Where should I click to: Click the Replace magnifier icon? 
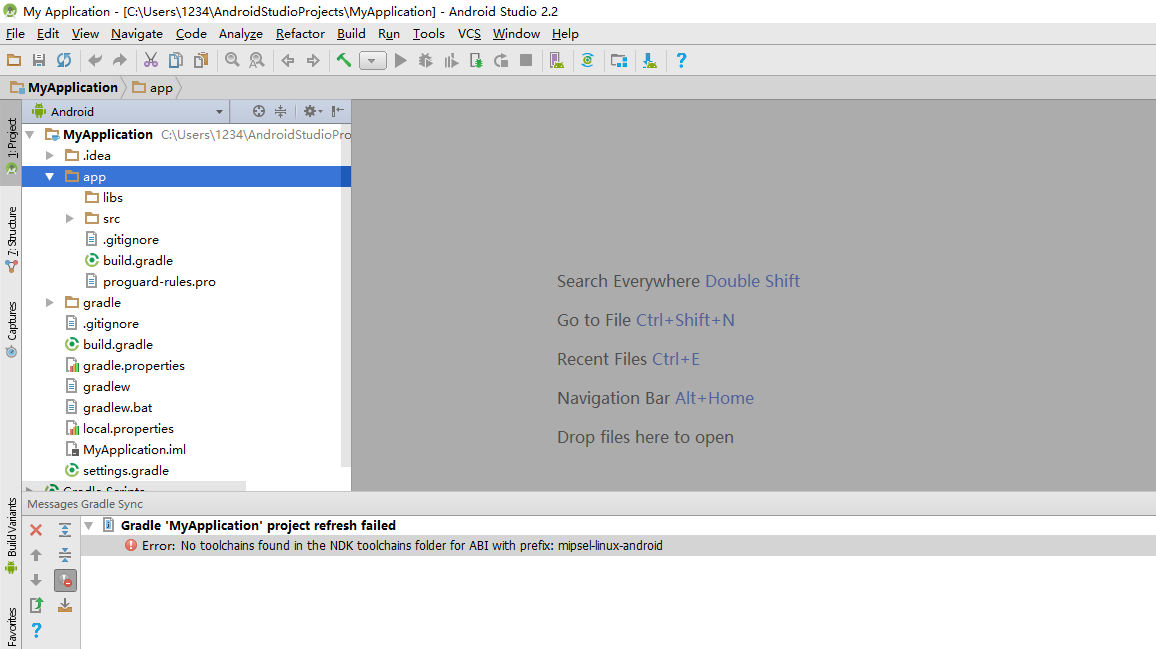coord(257,60)
